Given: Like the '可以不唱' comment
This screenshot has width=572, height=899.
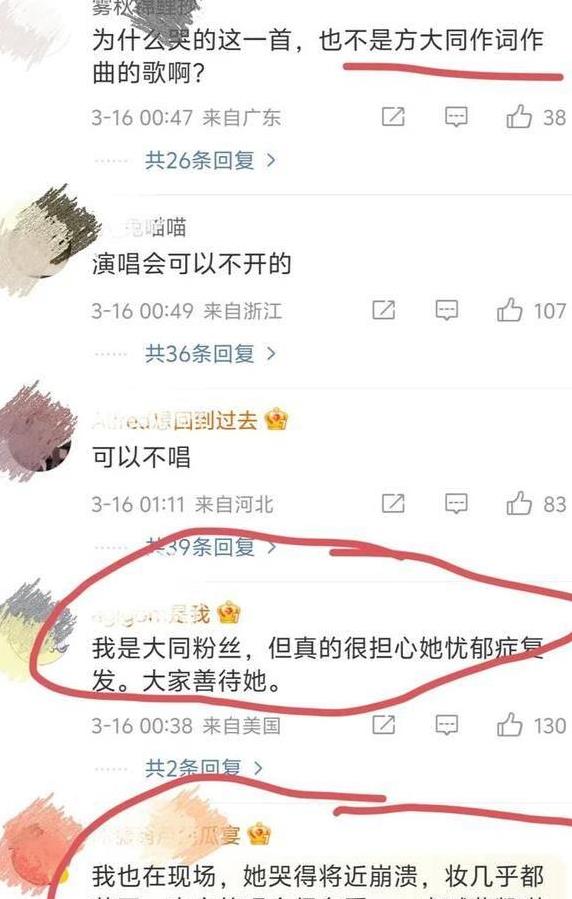Looking at the screenshot, I should [x=519, y=504].
